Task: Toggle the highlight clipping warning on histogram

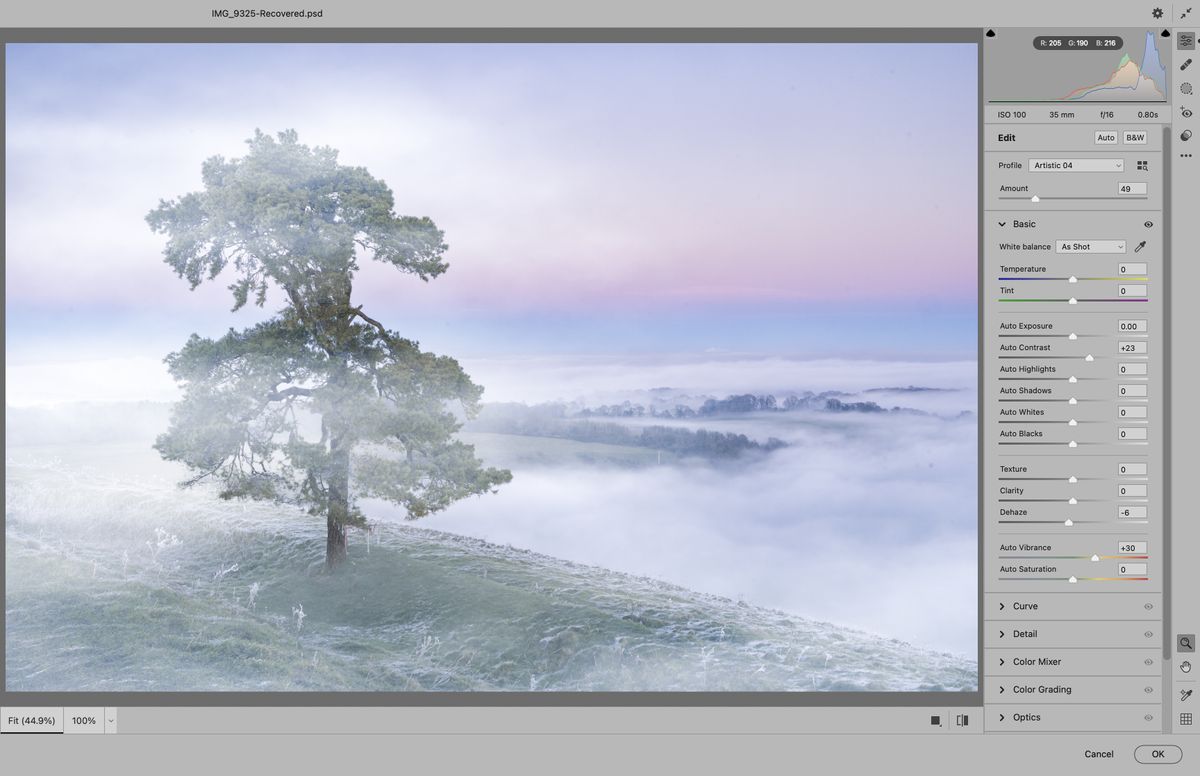Action: click(x=1163, y=34)
